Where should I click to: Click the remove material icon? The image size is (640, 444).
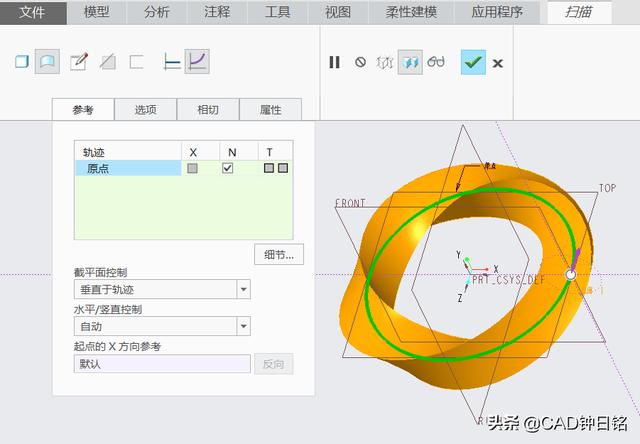[108, 62]
